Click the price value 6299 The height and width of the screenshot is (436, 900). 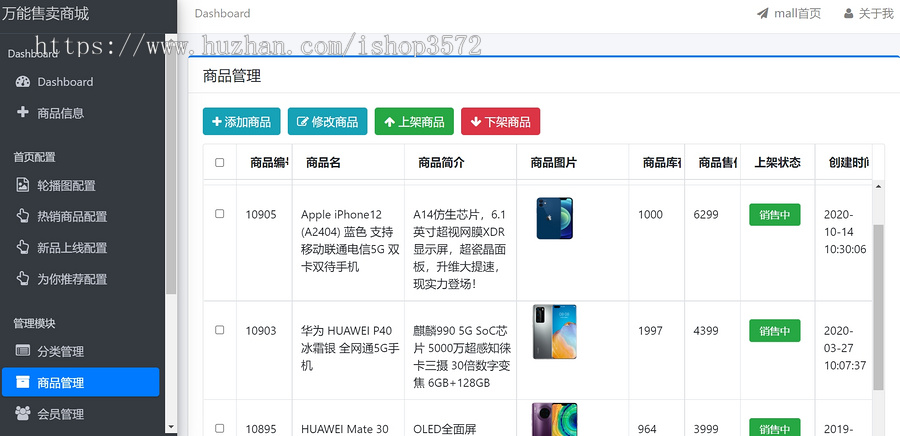point(707,215)
